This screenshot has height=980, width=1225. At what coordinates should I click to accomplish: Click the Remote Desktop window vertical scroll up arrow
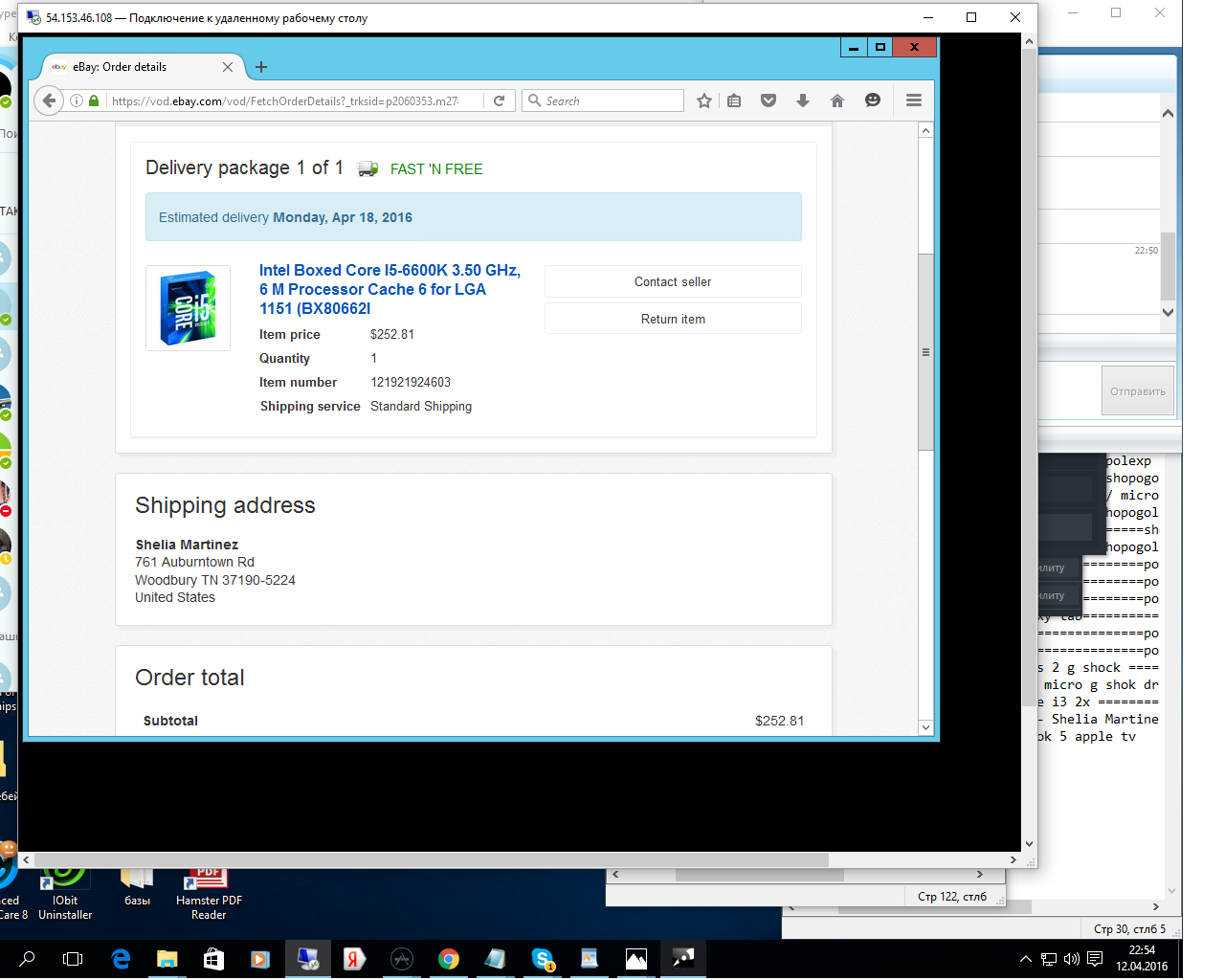pyautogui.click(x=1029, y=41)
